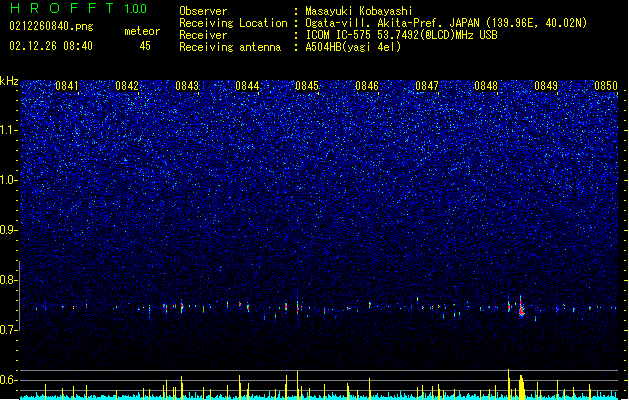Viewport: 629px width, 400px height.
Task: Click the 0848 time marker
Action: coord(486,86)
